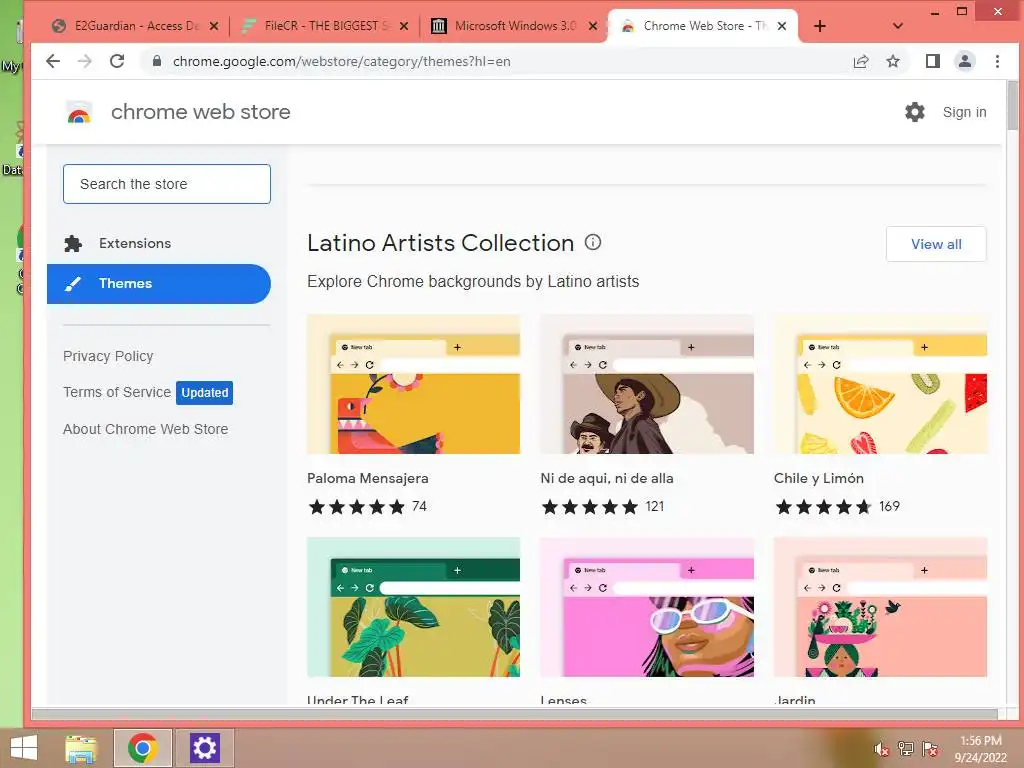
Task: Open Chrome three-dot menu
Action: (997, 61)
